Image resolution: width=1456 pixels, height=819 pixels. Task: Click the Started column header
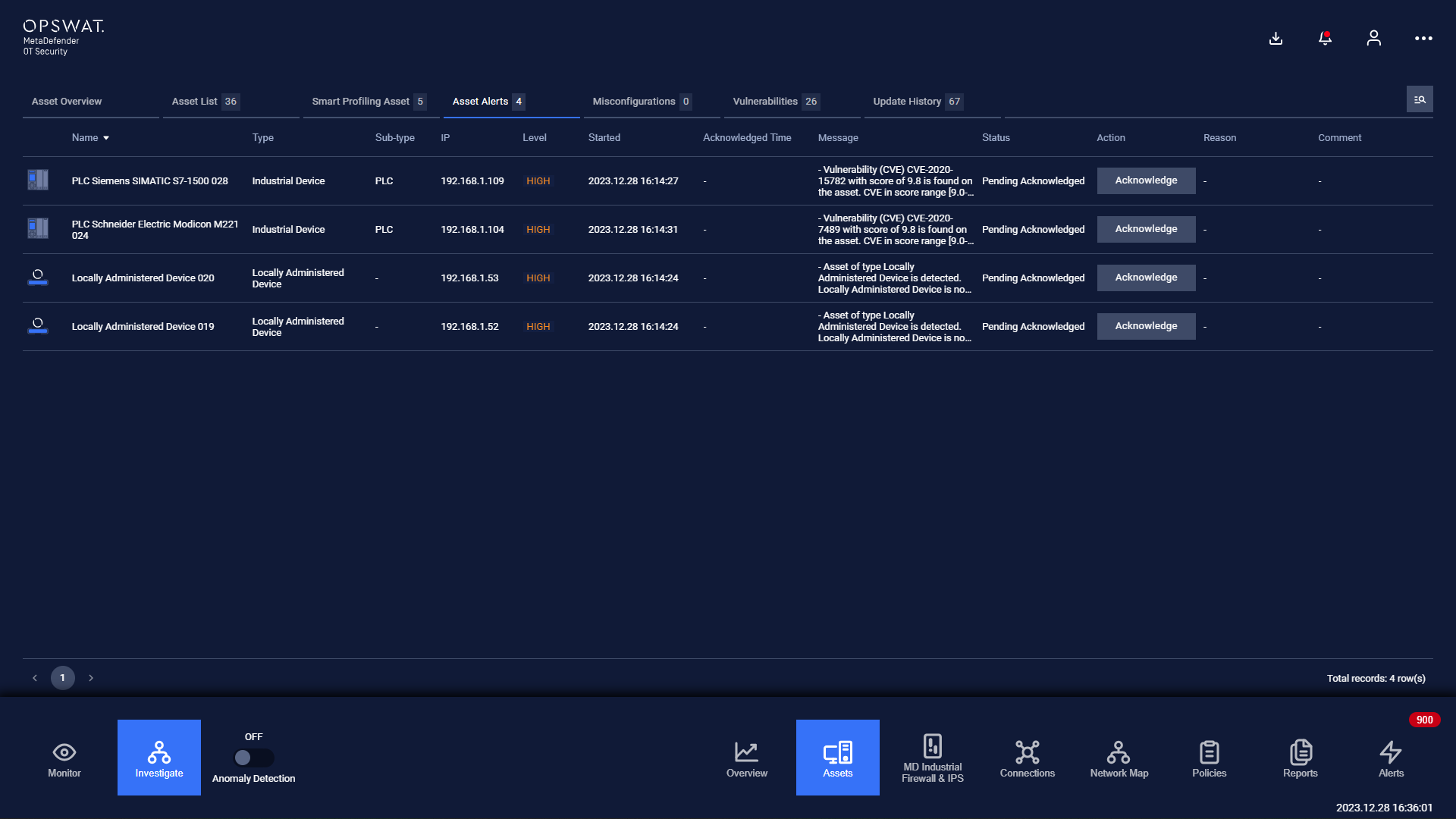click(604, 138)
